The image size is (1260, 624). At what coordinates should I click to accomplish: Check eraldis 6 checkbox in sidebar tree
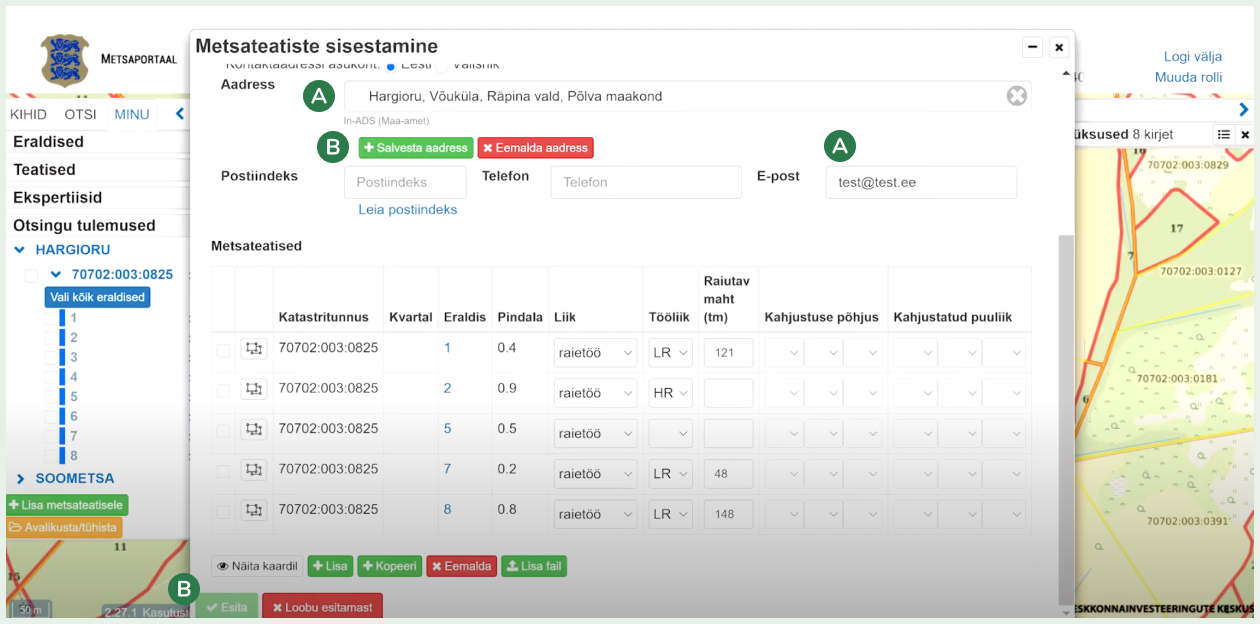tap(51, 417)
